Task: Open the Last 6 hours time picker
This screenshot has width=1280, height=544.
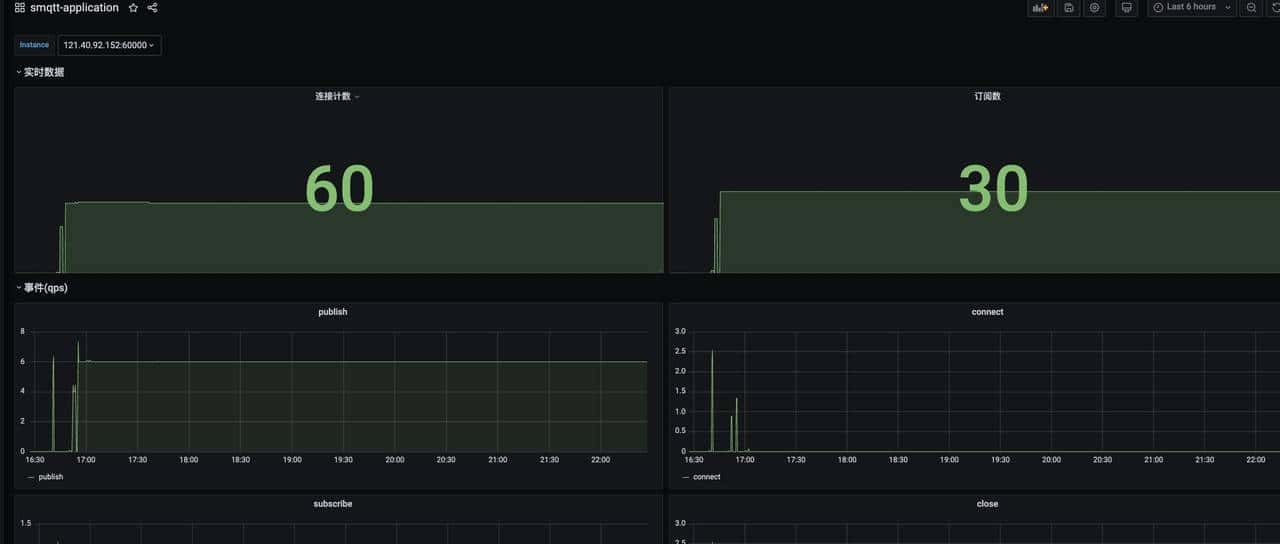Action: 1192,8
